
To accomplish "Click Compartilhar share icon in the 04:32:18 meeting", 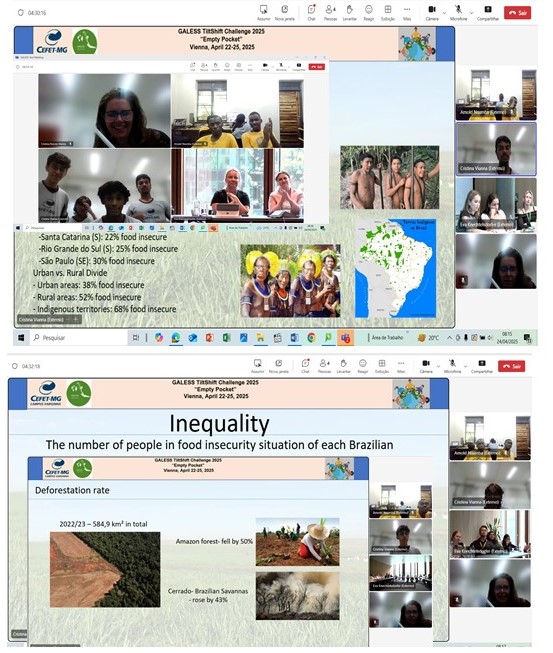I will pos(482,366).
